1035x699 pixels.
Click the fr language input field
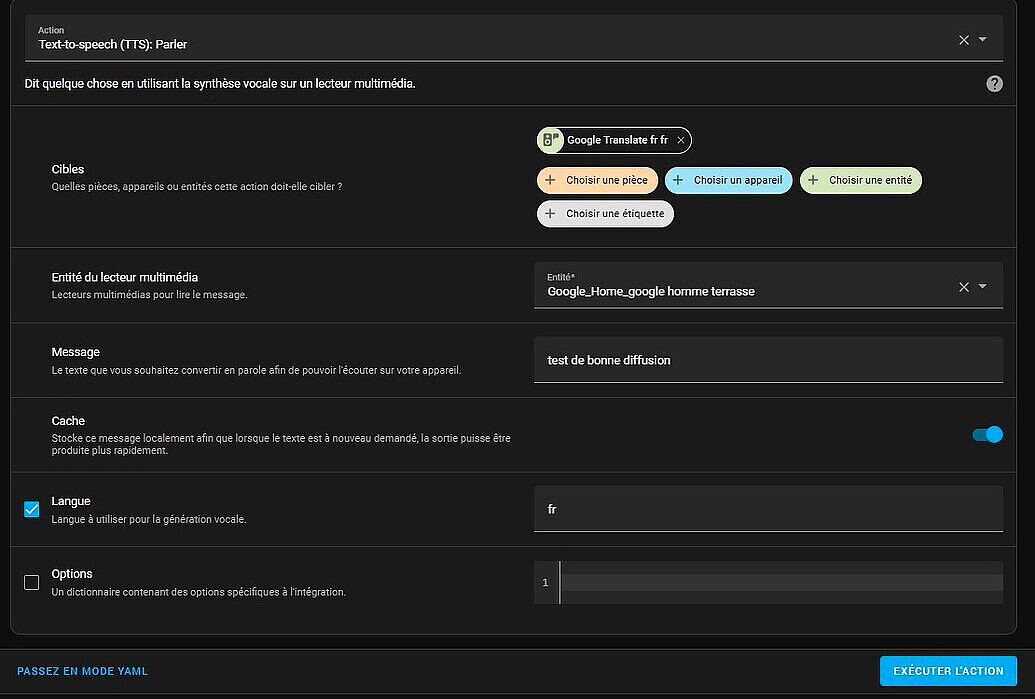click(x=770, y=509)
